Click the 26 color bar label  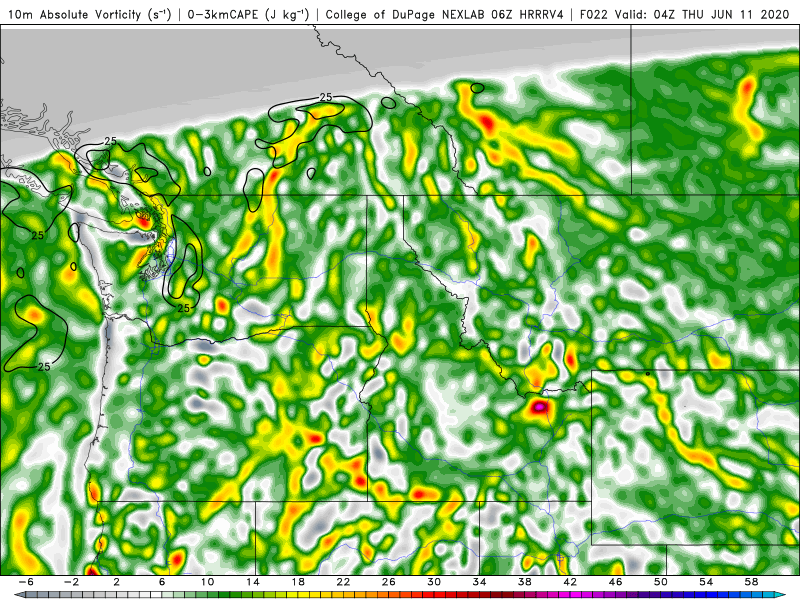(389, 582)
